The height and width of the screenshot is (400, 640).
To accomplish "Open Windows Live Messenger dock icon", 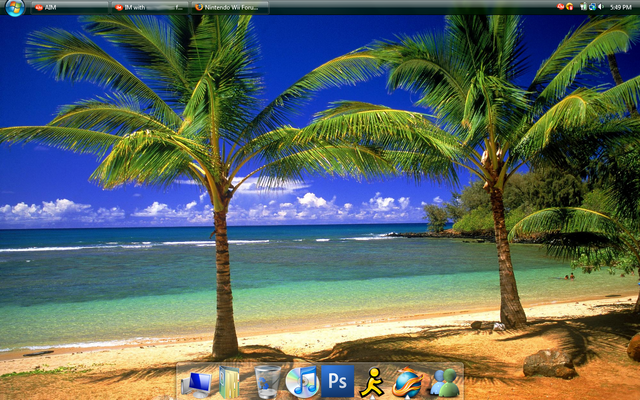I will pos(444,383).
